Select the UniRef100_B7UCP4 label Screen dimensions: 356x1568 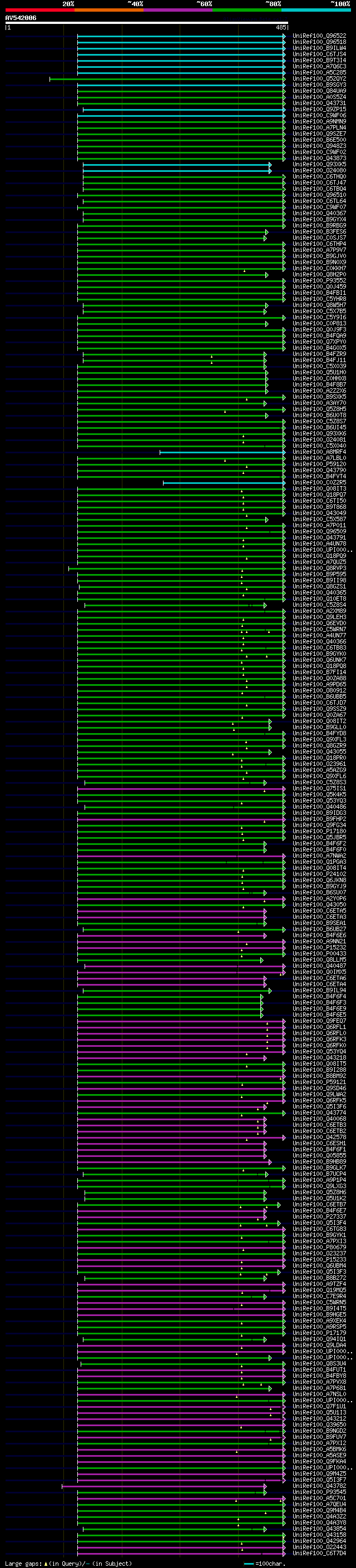pyautogui.click(x=319, y=1174)
